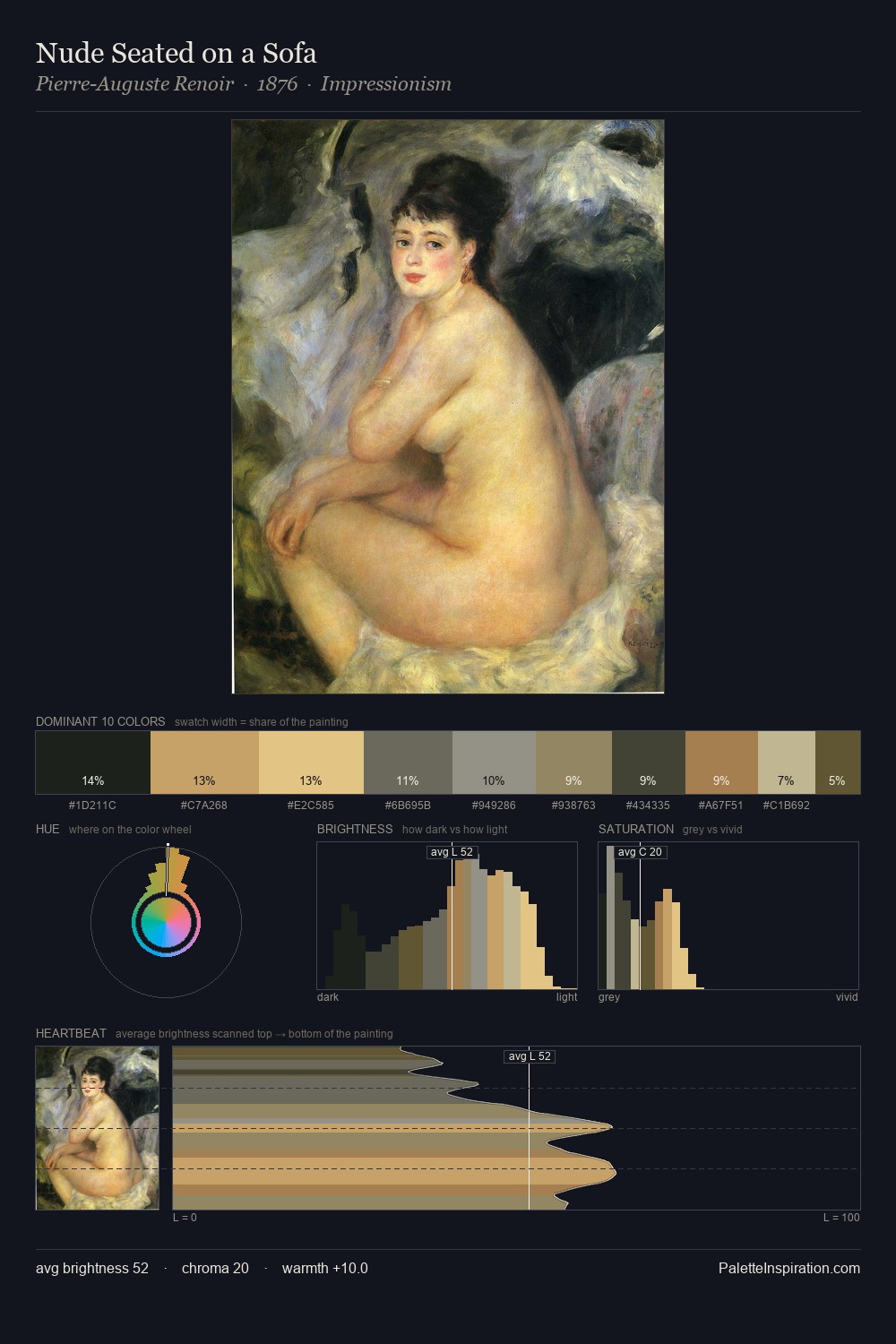Click the #434335 dark olive swatch

point(649,762)
